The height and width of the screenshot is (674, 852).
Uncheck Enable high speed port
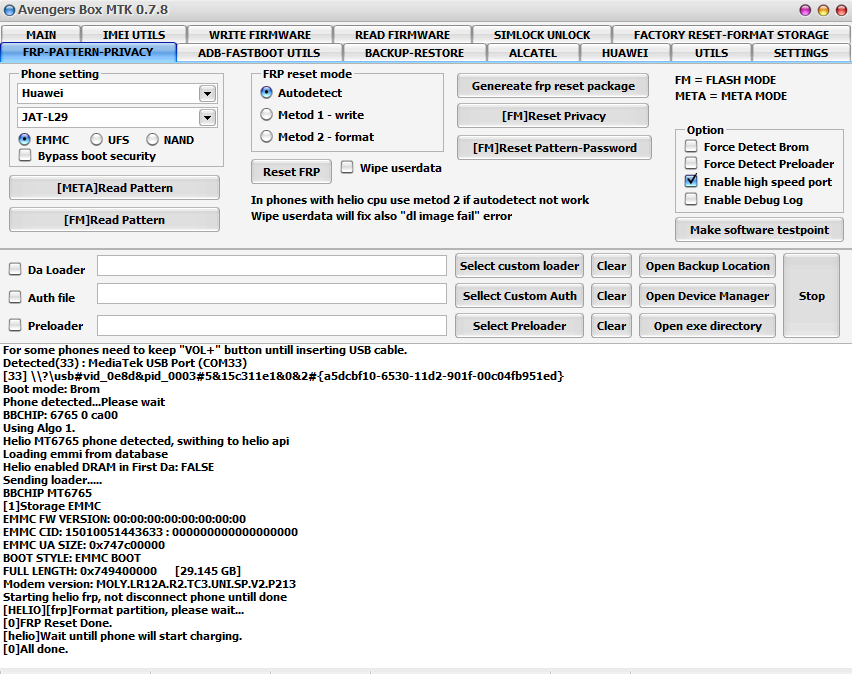click(691, 181)
